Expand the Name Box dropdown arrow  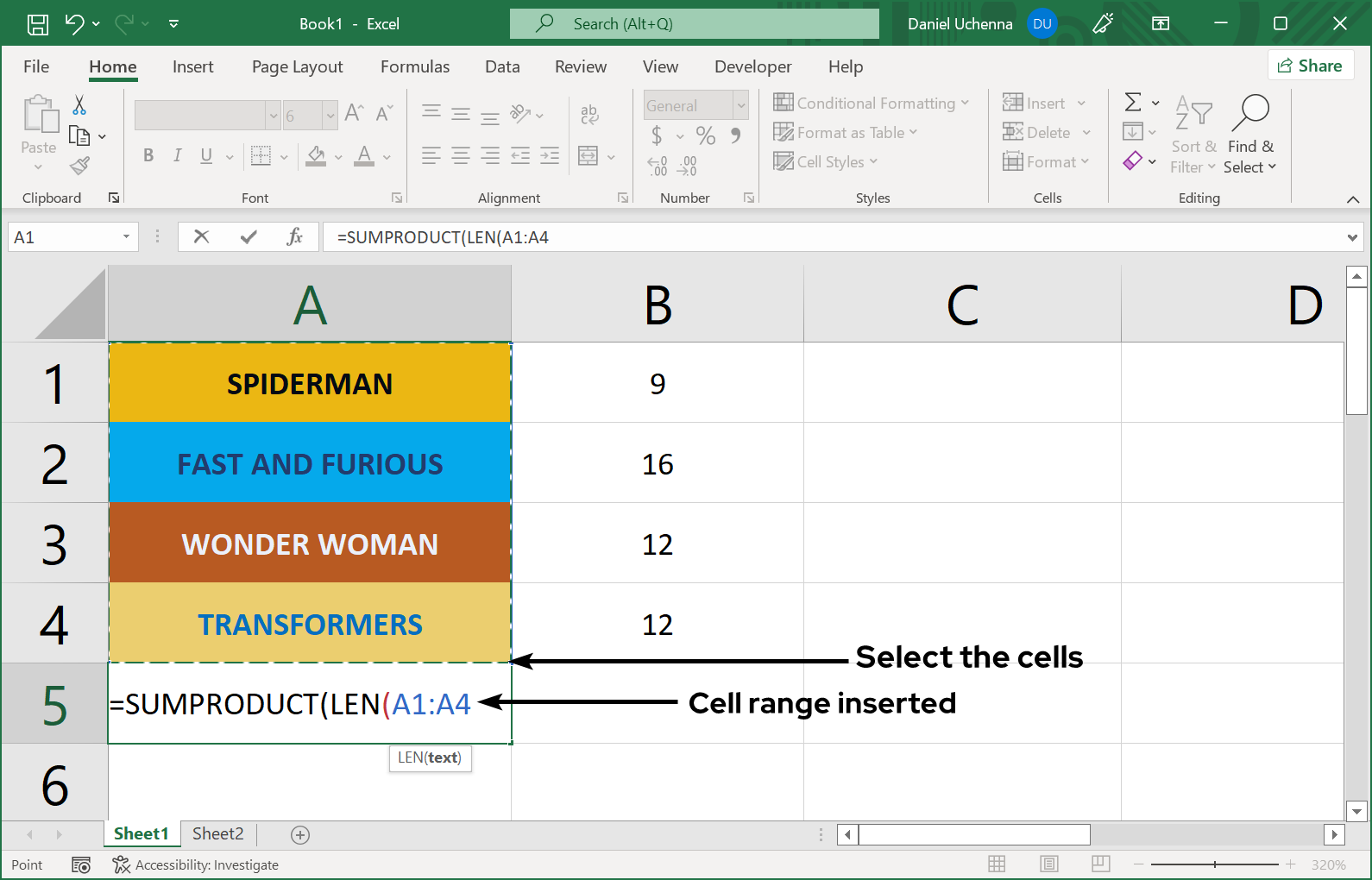click(126, 237)
